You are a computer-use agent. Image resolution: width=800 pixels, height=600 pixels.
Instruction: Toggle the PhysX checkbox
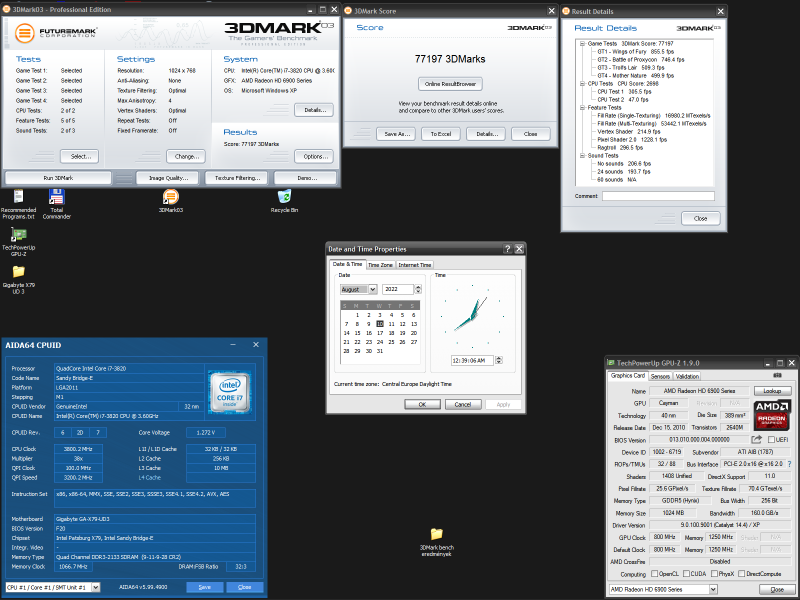tap(714, 573)
